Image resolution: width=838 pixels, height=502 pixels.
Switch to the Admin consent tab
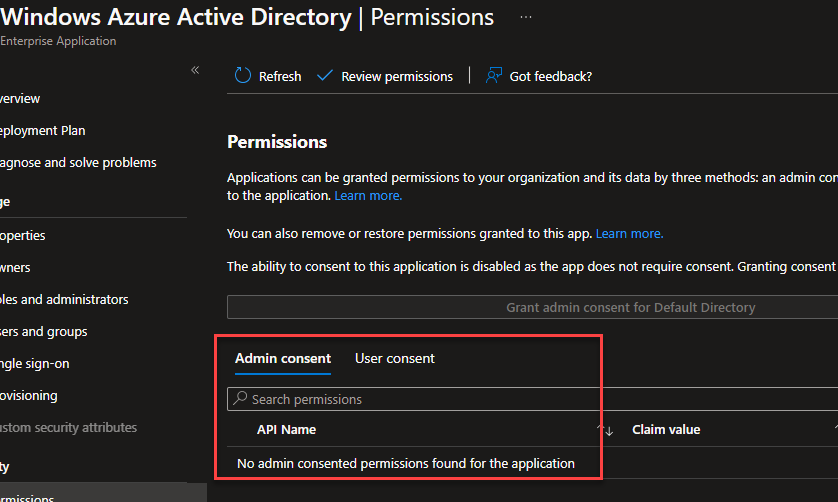click(283, 359)
